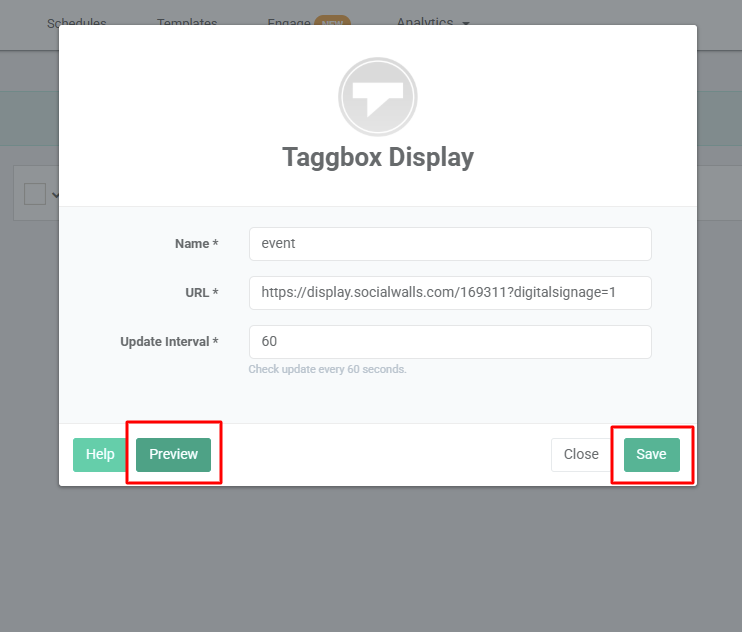Click the Taggbox logo icon

(x=378, y=97)
